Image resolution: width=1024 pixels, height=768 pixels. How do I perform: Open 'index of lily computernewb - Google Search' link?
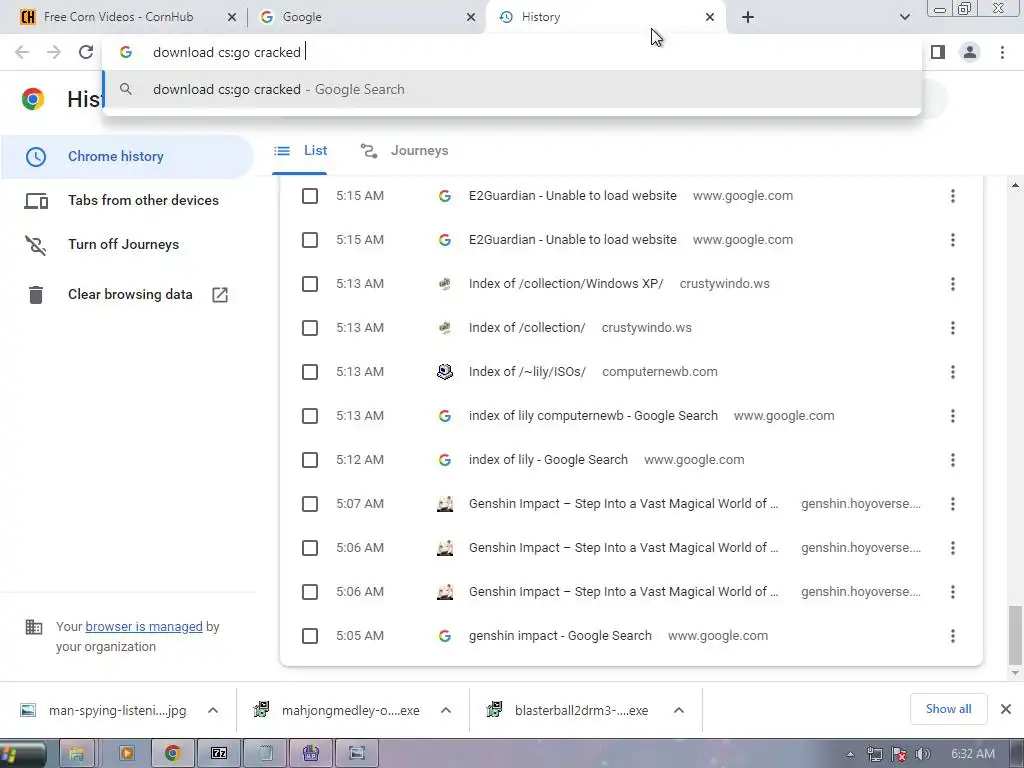593,416
